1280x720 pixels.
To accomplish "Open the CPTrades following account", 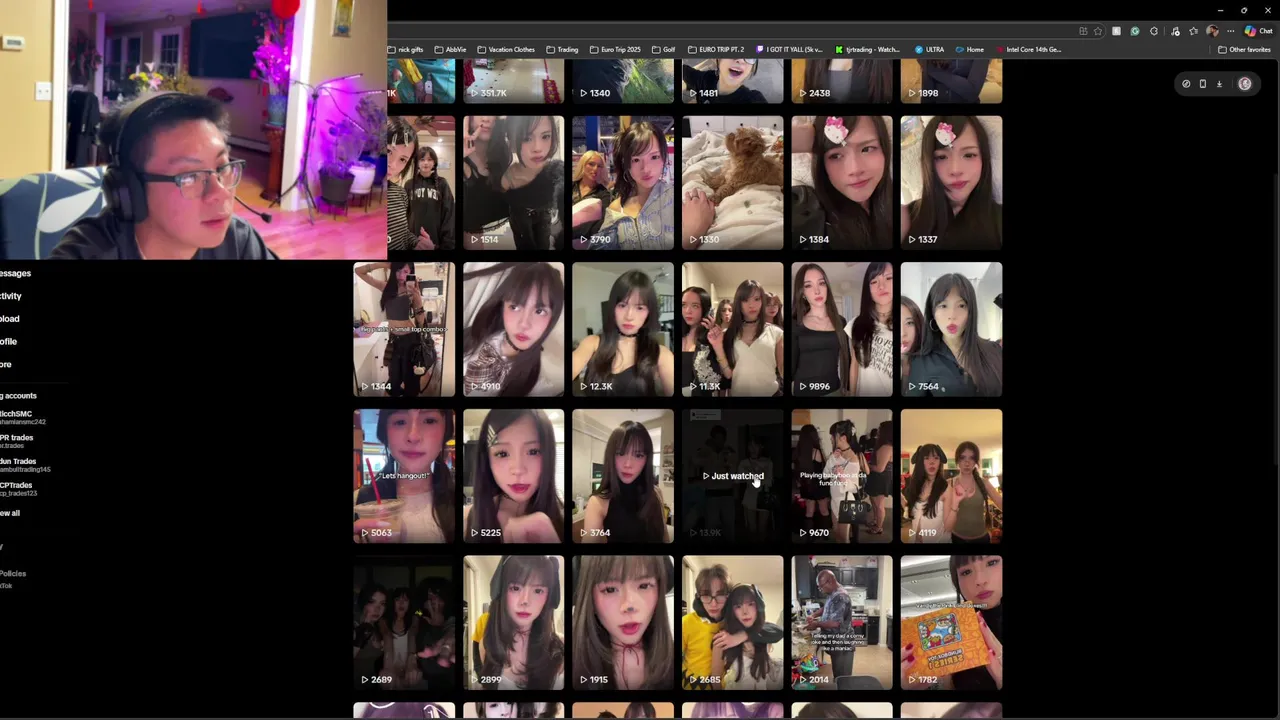I will 18,489.
